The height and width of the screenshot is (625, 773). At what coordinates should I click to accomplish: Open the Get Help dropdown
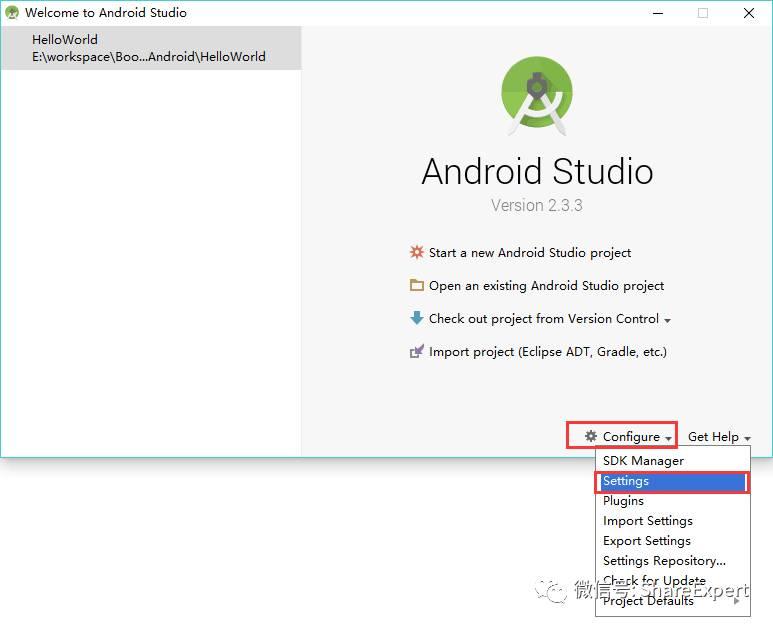[719, 437]
